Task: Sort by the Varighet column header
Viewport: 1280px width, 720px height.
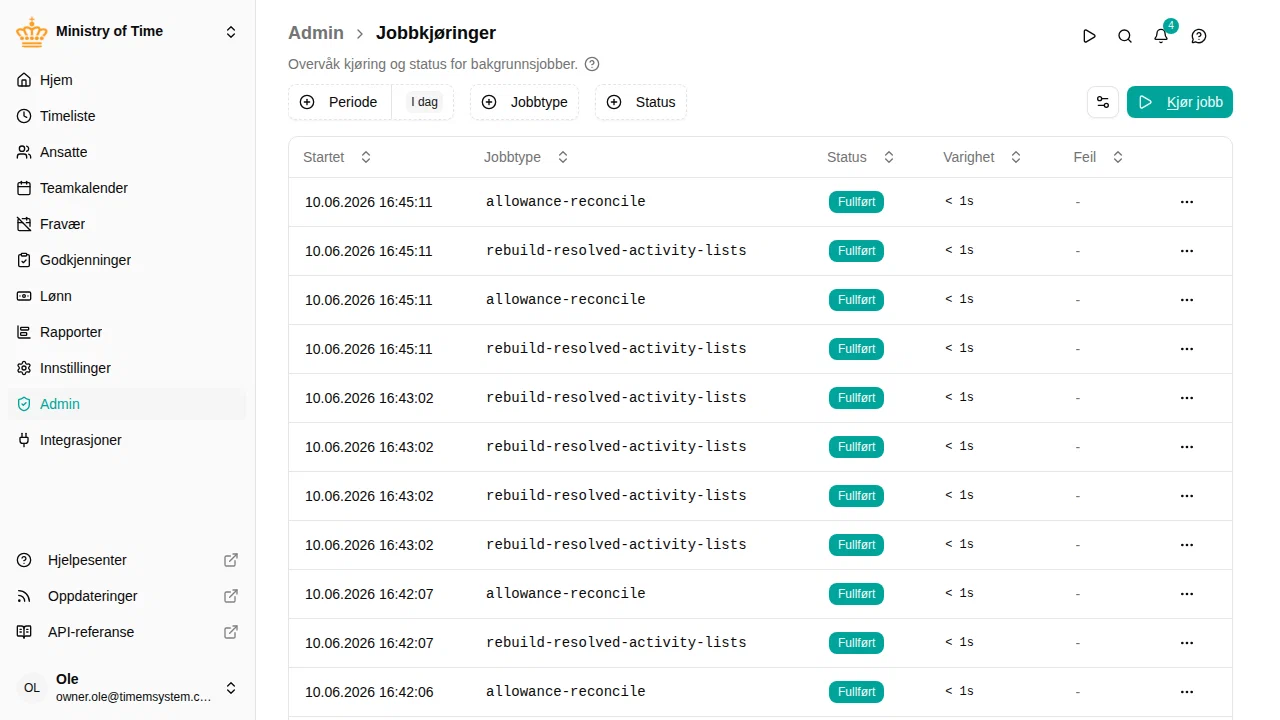Action: pos(982,157)
